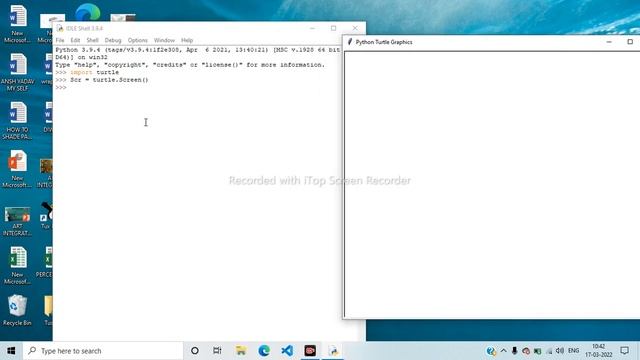Click the Get Help tray icon with question mark
The image size is (640, 360).
pos(491,351)
